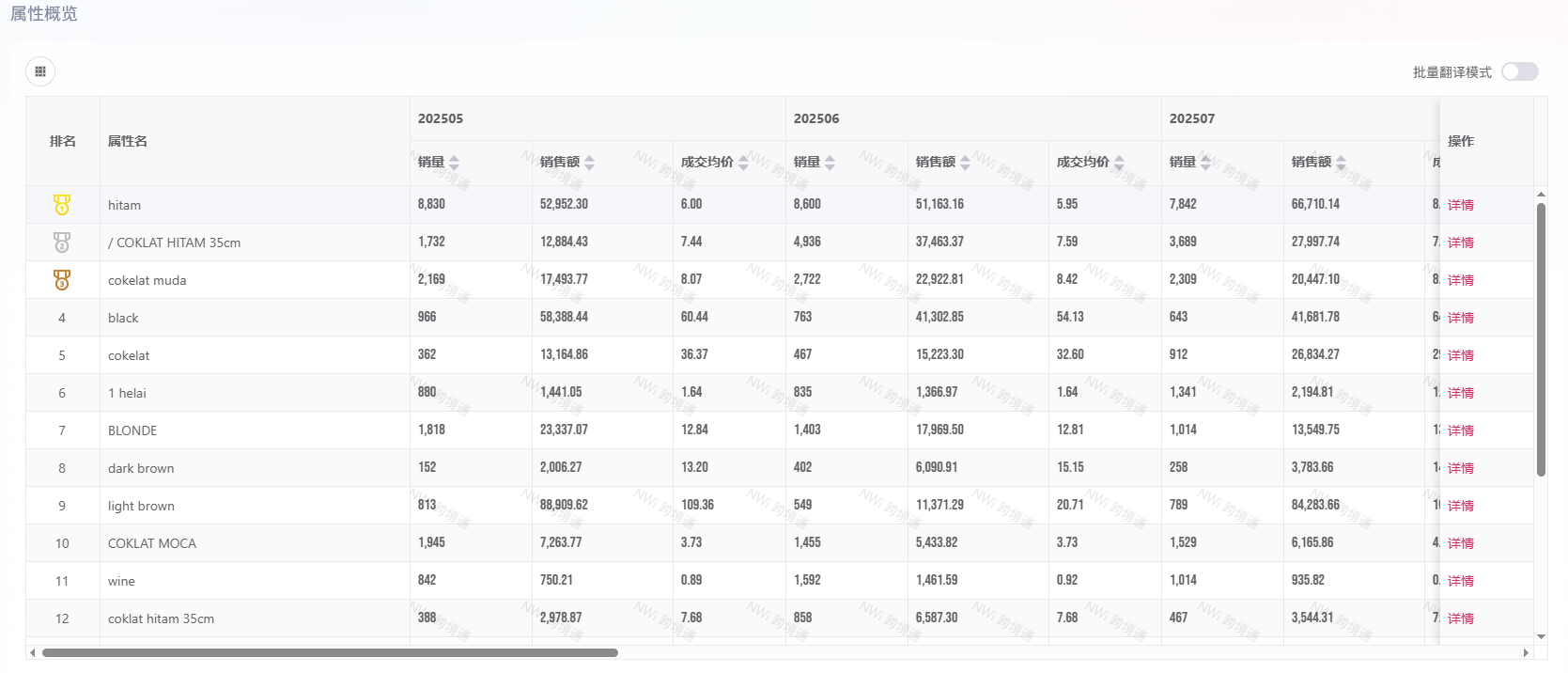Viewport: 1568px width, 673px height.
Task: Click the silver second-place medal icon
Action: click(62, 243)
